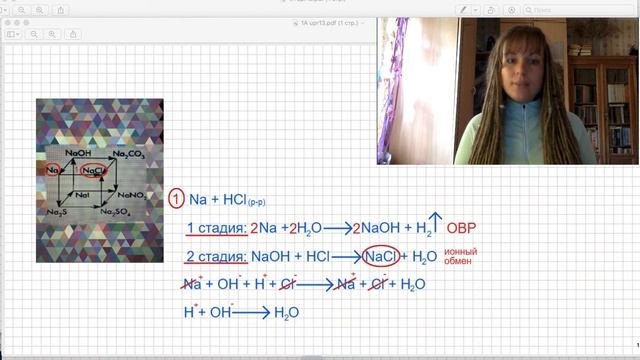Select the sodium compounds cube diagram image
Image resolution: width=640 pixels, height=360 pixels.
[x=100, y=180]
